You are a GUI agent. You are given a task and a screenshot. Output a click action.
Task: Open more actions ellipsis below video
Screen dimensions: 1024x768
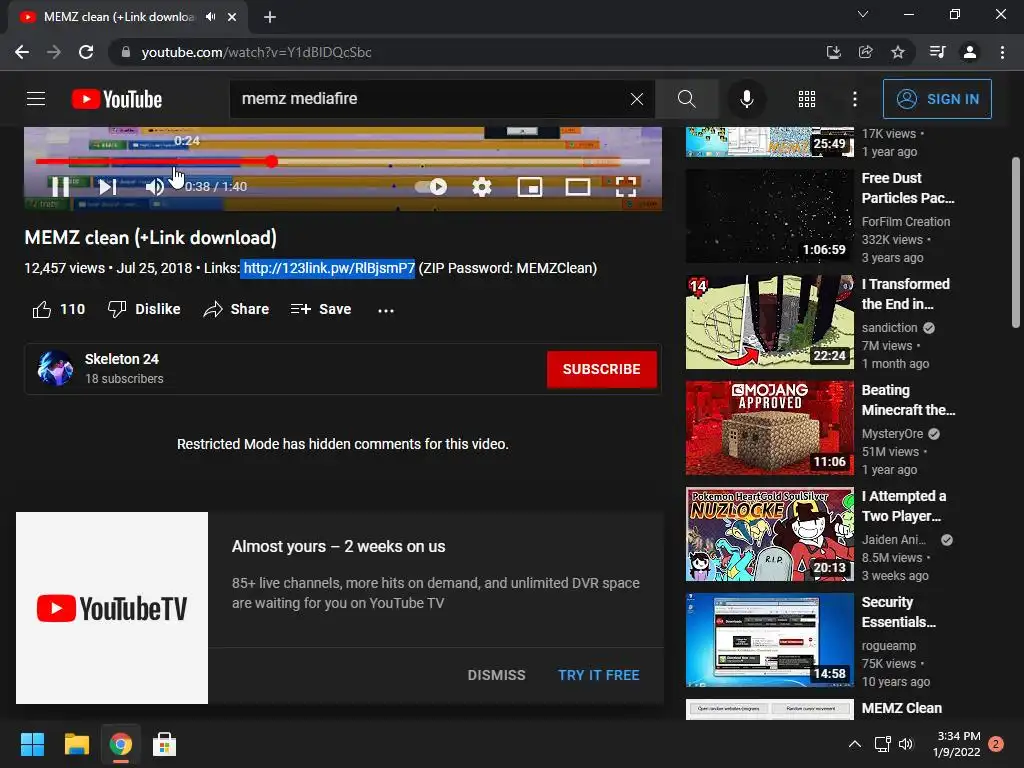pyautogui.click(x=386, y=310)
